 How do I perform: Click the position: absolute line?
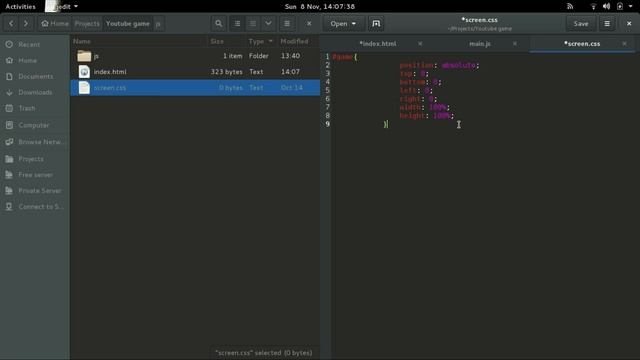pos(439,65)
